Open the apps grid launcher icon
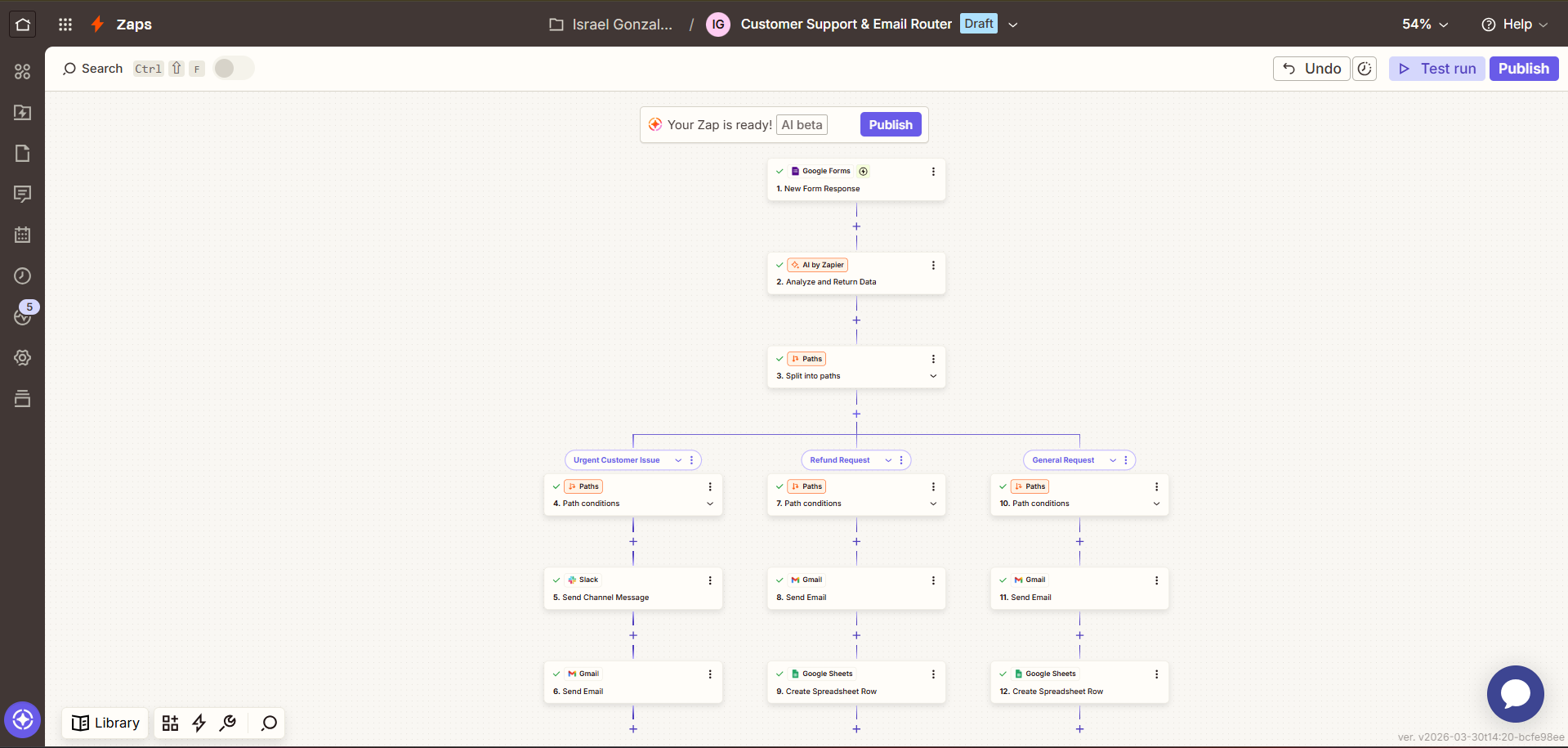This screenshot has height=748, width=1568. point(65,25)
